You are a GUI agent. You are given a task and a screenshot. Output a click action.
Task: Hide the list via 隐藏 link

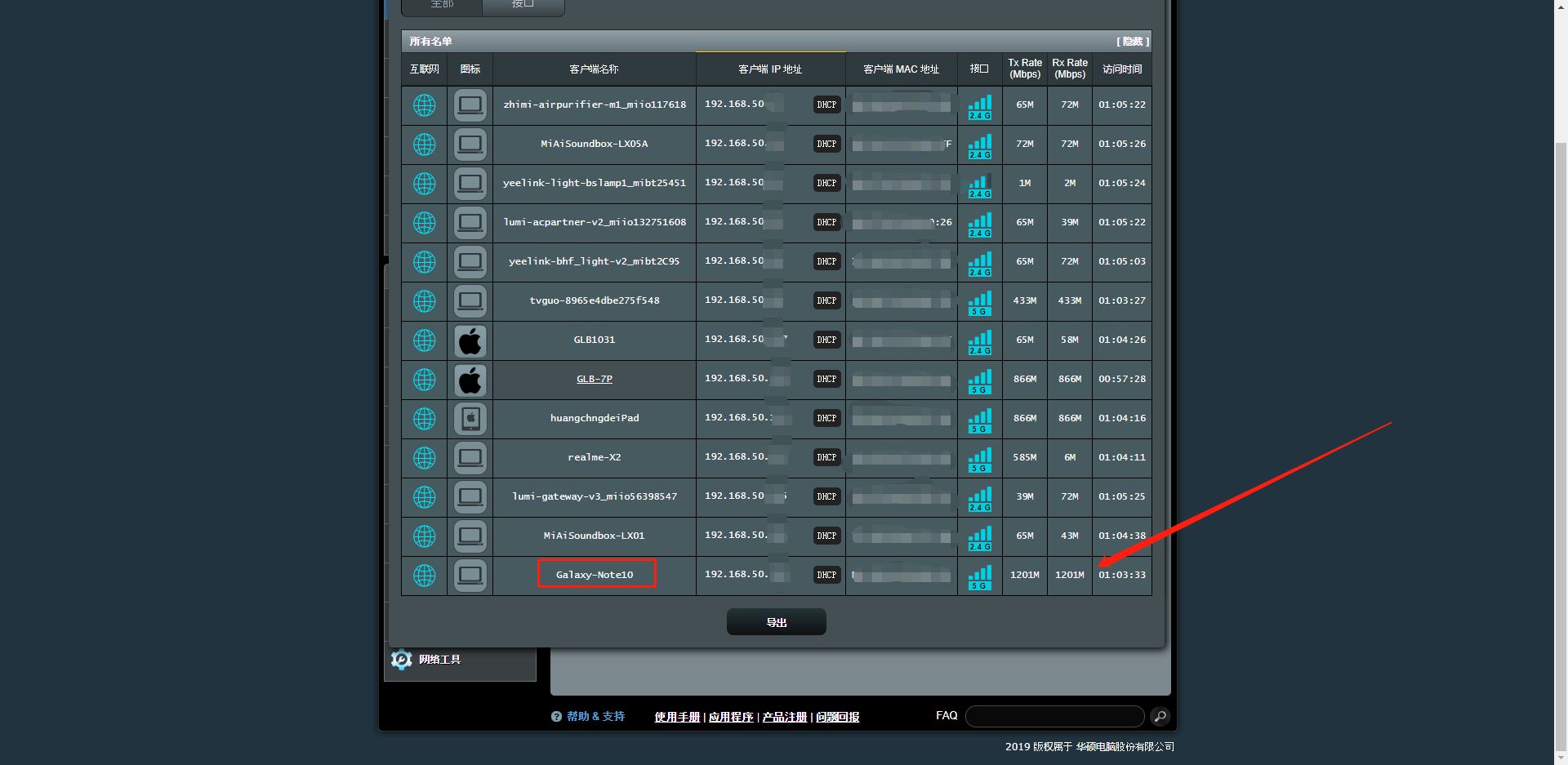pyautogui.click(x=1132, y=41)
